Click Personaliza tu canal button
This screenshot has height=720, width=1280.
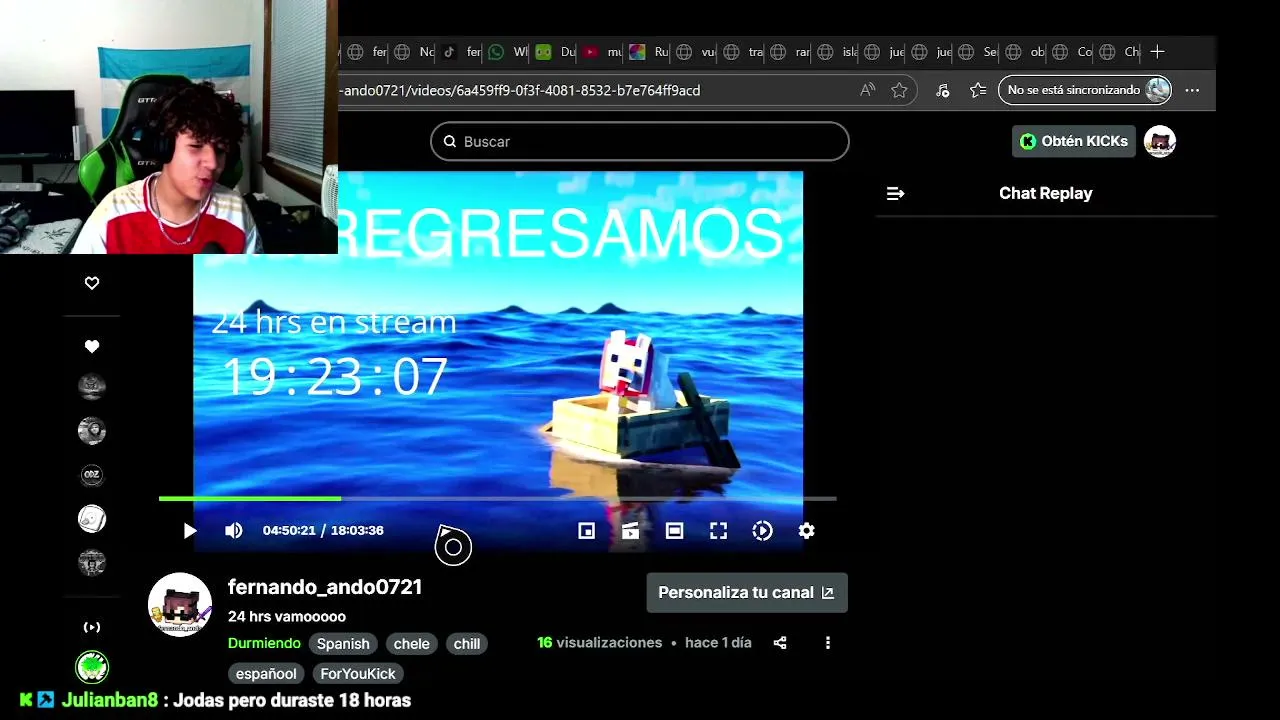coord(747,593)
